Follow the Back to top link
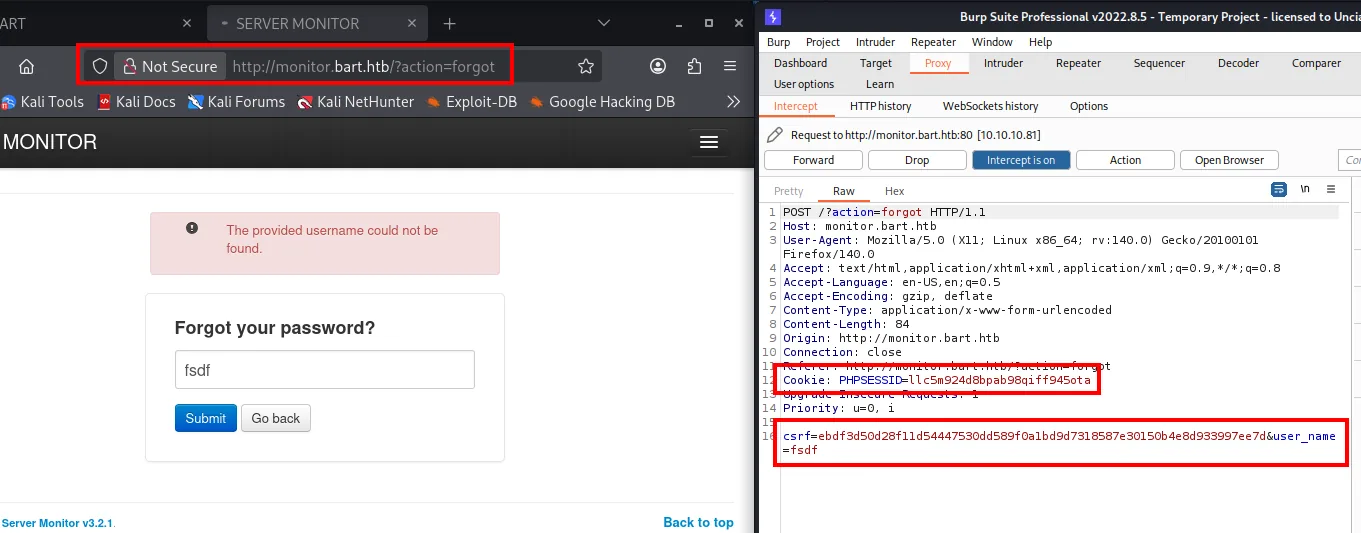This screenshot has height=533, width=1361. point(698,522)
